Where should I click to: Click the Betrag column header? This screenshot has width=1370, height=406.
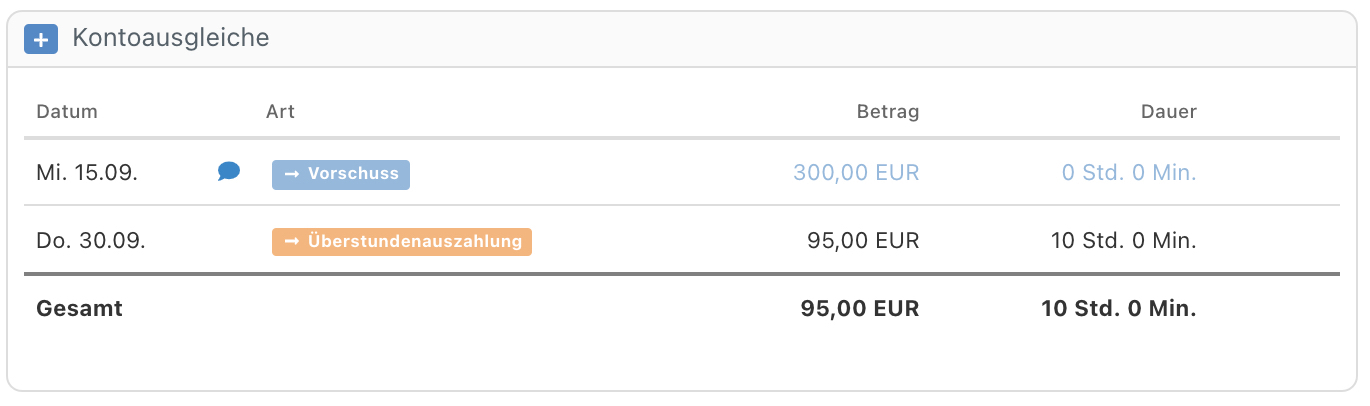(888, 111)
